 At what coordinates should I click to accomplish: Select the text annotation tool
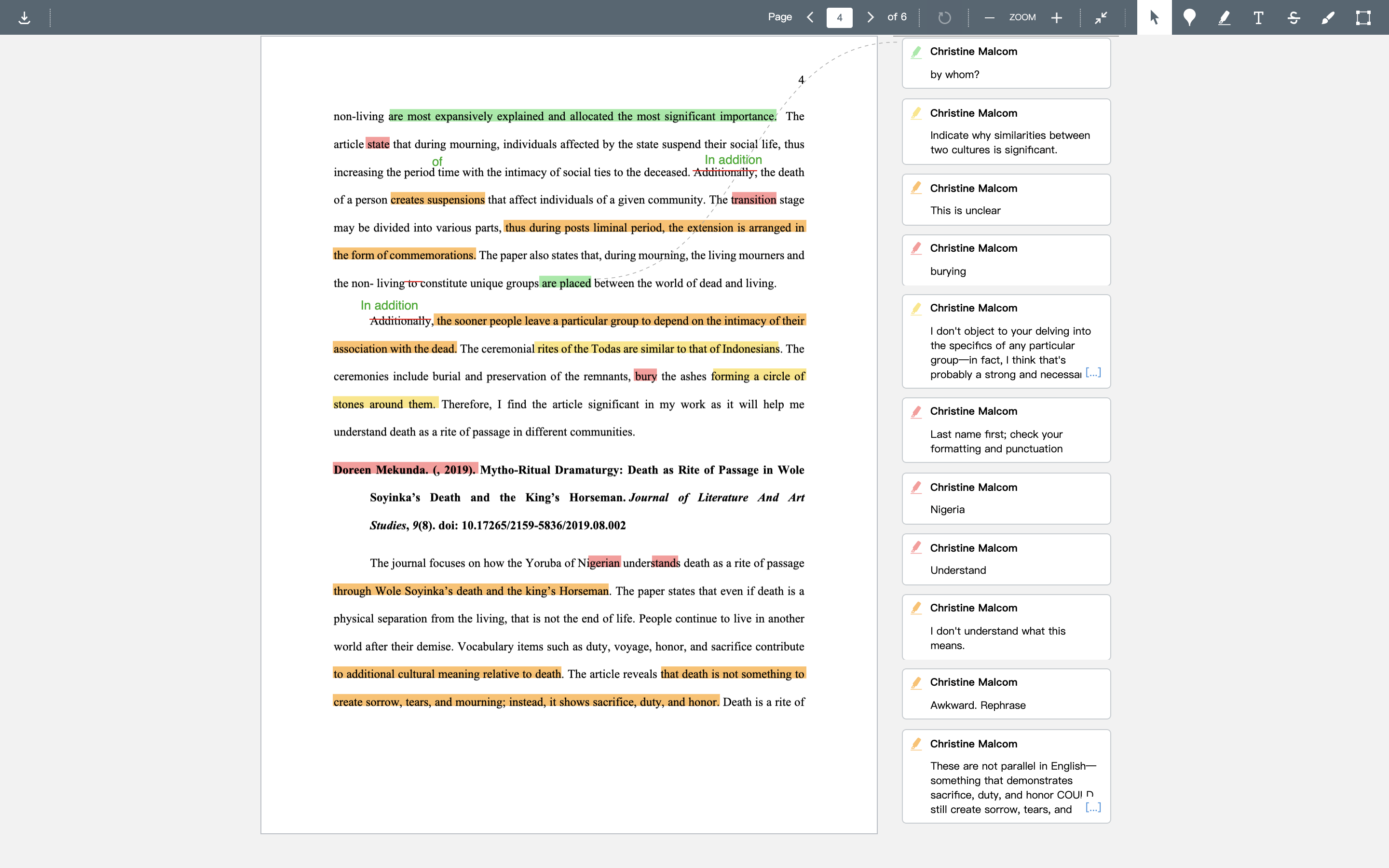[1258, 17]
